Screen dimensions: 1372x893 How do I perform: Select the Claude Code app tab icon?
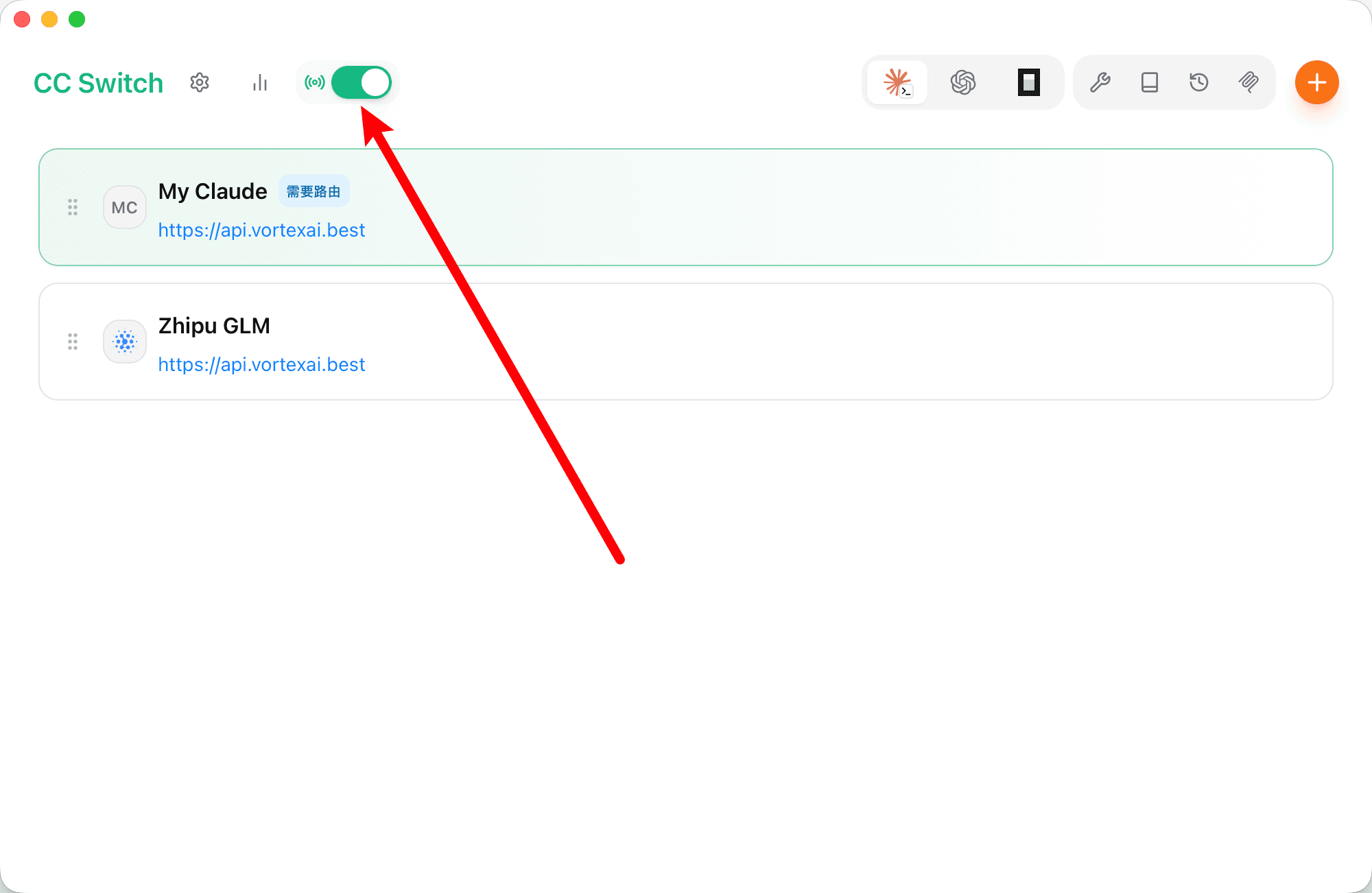[x=897, y=82]
